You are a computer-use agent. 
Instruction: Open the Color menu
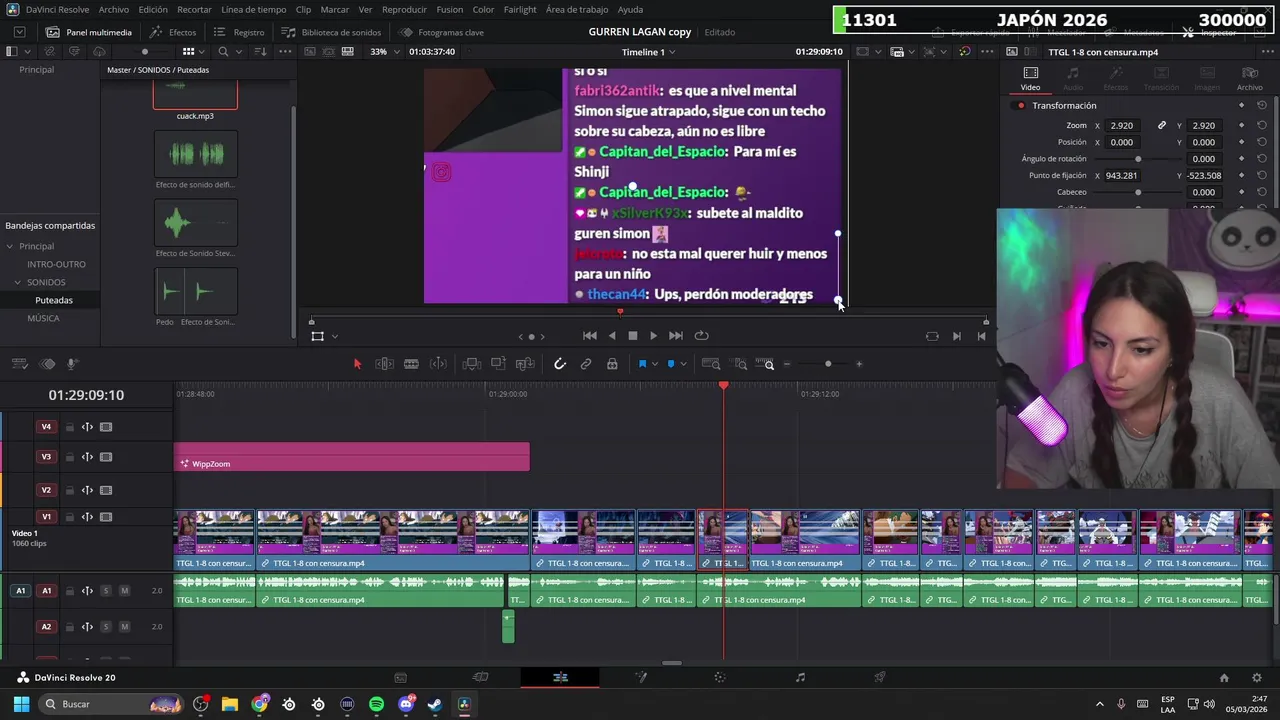click(x=483, y=9)
